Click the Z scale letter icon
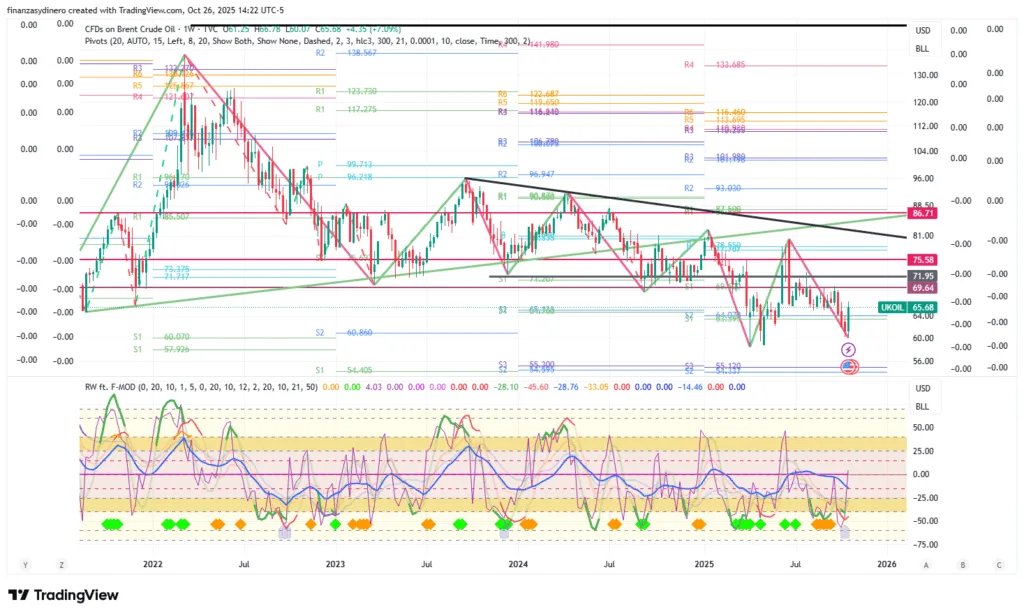Image resolution: width=1024 pixels, height=616 pixels. point(61,564)
